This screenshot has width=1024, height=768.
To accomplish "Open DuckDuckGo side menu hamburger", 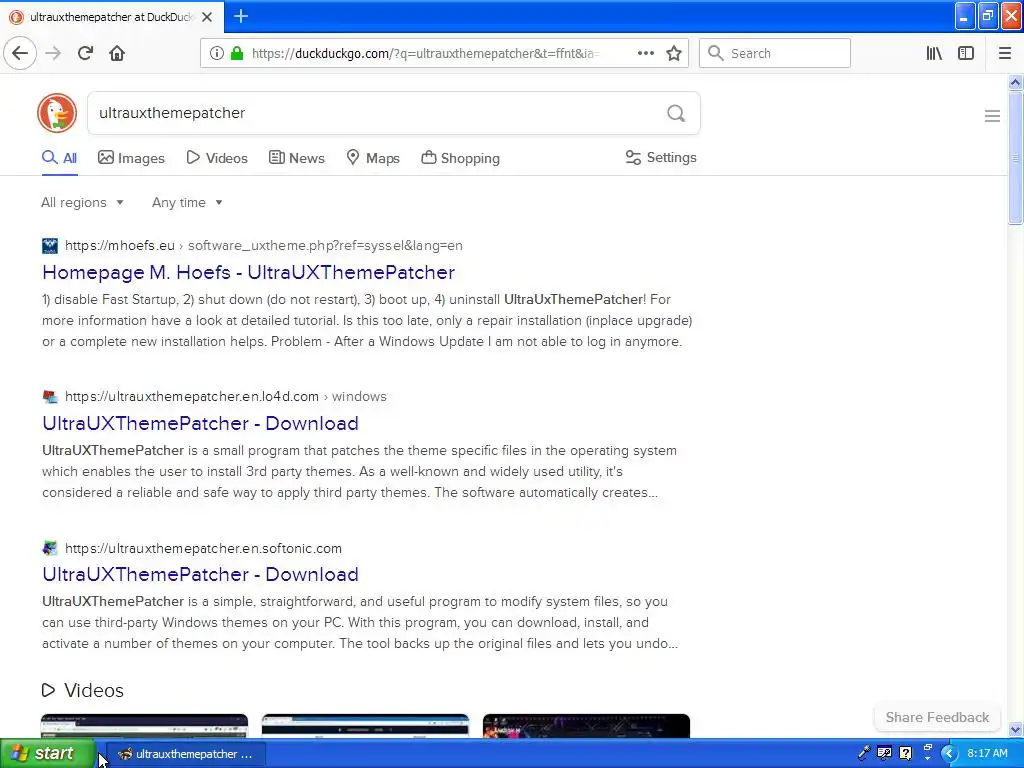I will [992, 116].
